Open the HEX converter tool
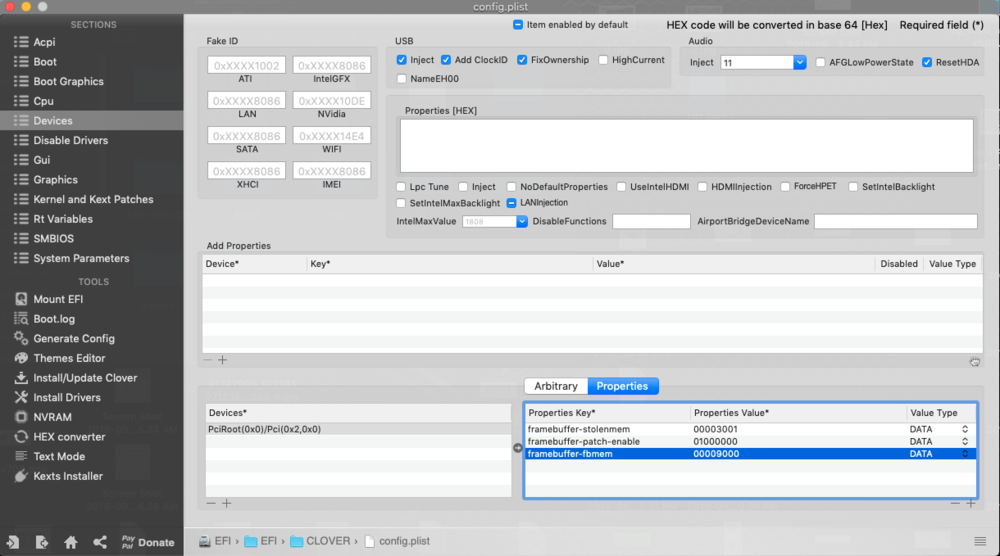This screenshot has width=1000, height=556. [68, 437]
